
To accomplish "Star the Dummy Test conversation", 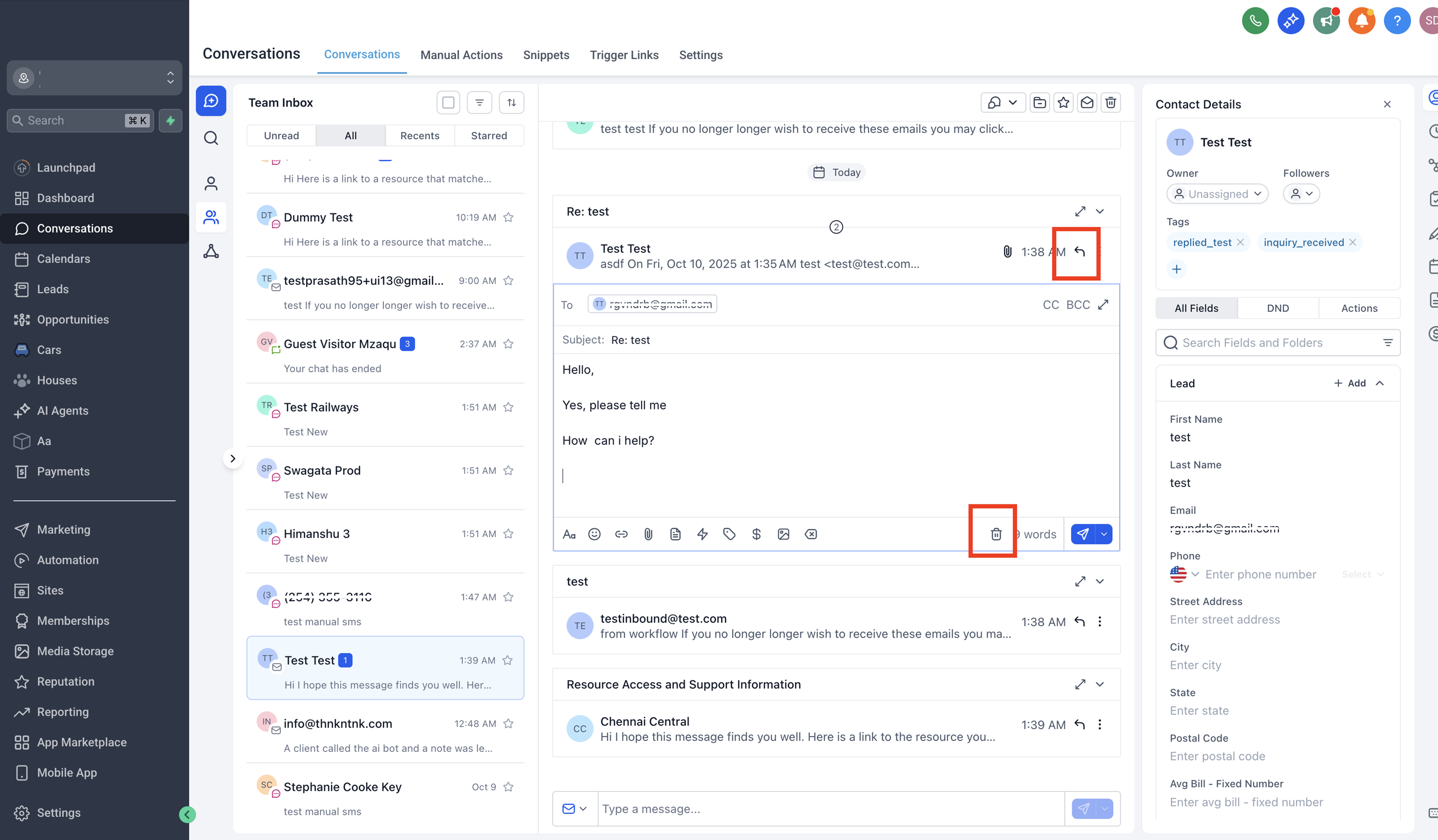I will tap(508, 217).
